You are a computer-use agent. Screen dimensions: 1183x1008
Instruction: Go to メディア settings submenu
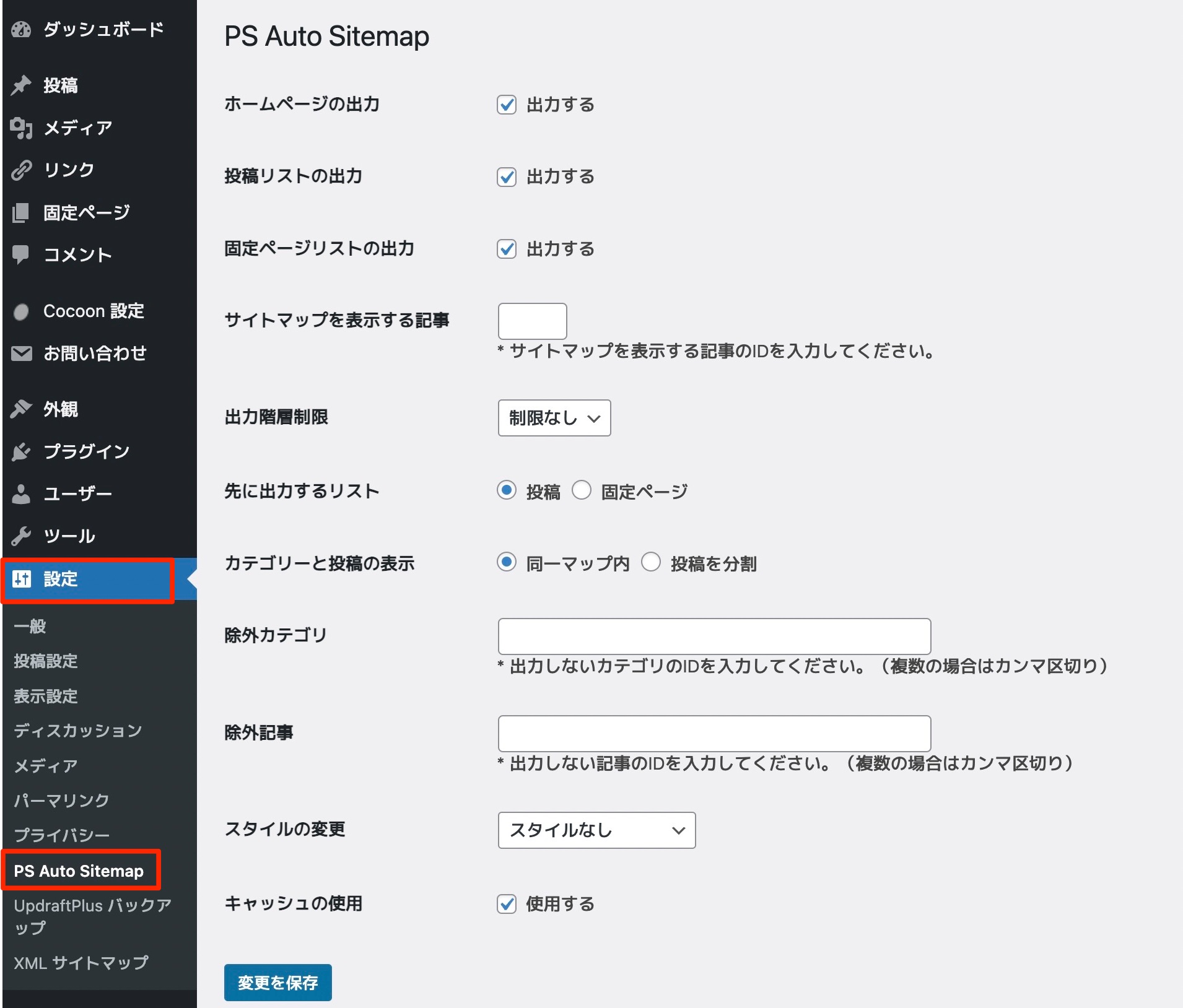(x=46, y=766)
